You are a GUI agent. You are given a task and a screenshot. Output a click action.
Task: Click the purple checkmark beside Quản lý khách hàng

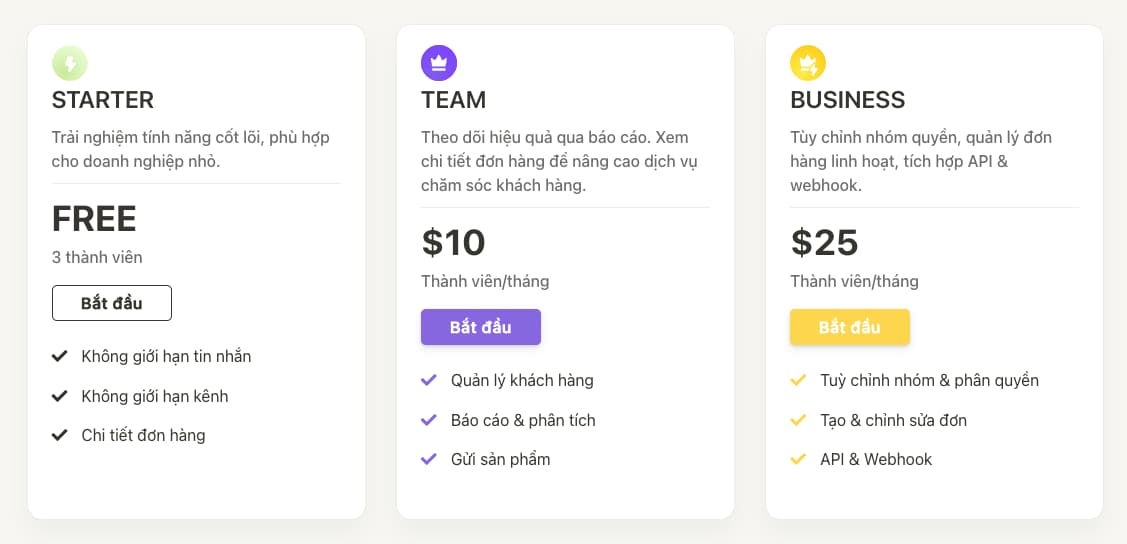[429, 379]
